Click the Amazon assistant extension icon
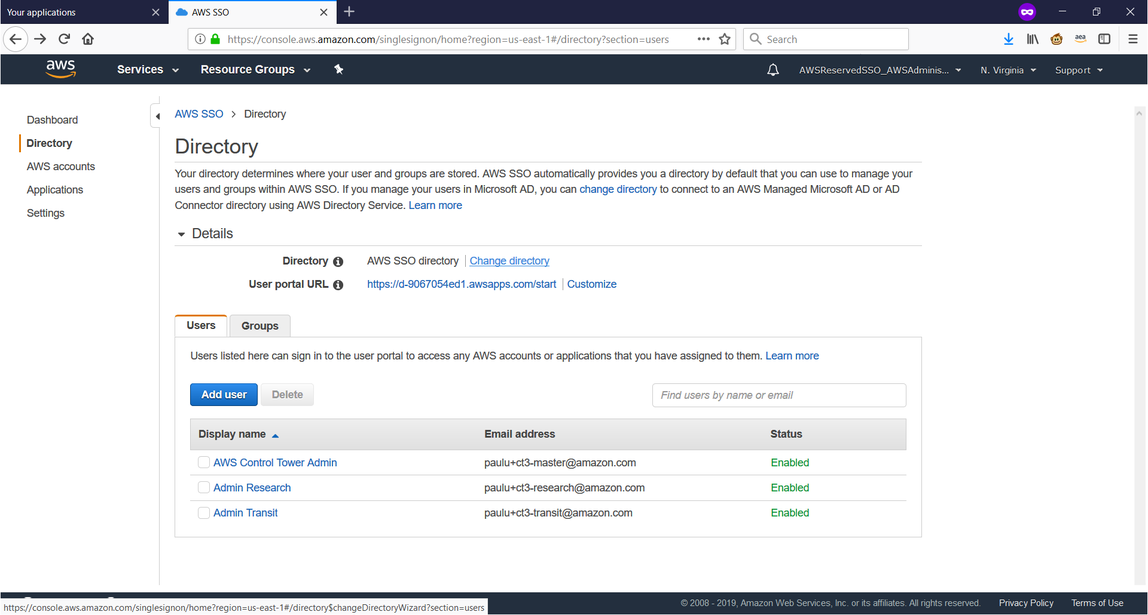Screen dimensions: 1148x615 click(x=1080, y=40)
